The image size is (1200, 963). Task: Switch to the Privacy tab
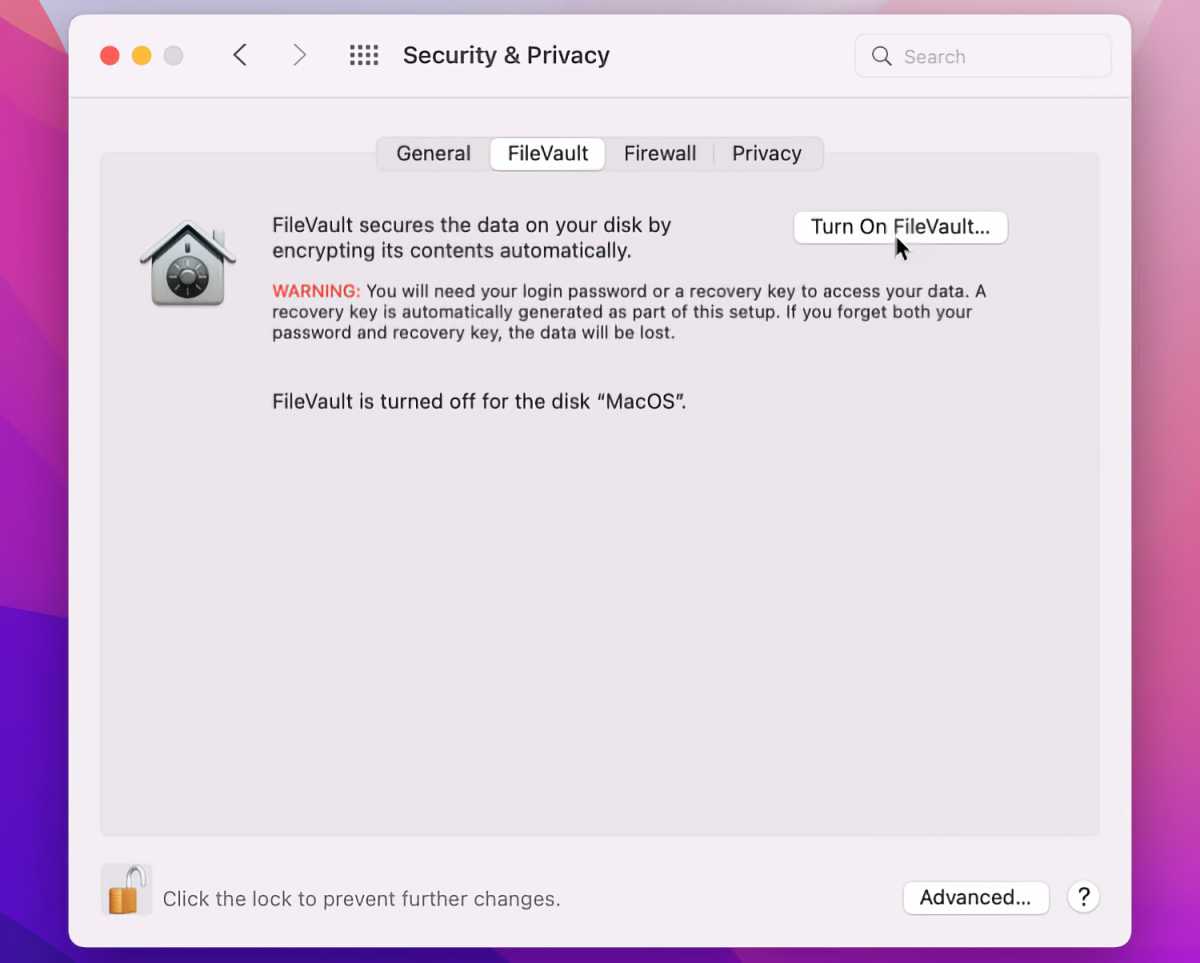point(767,154)
